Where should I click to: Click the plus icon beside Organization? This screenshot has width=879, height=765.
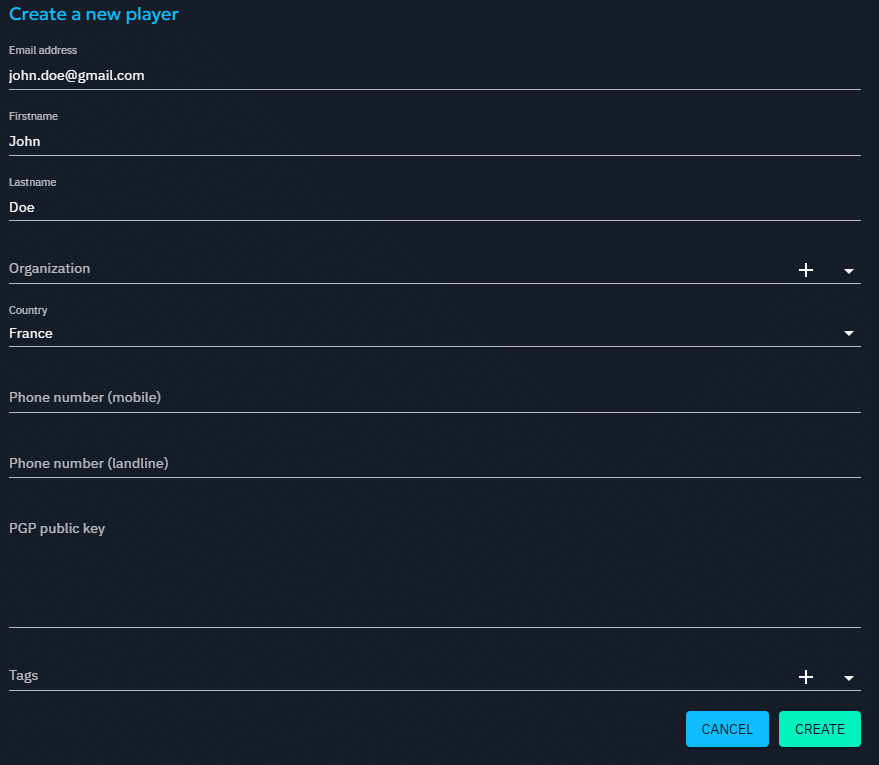(806, 270)
